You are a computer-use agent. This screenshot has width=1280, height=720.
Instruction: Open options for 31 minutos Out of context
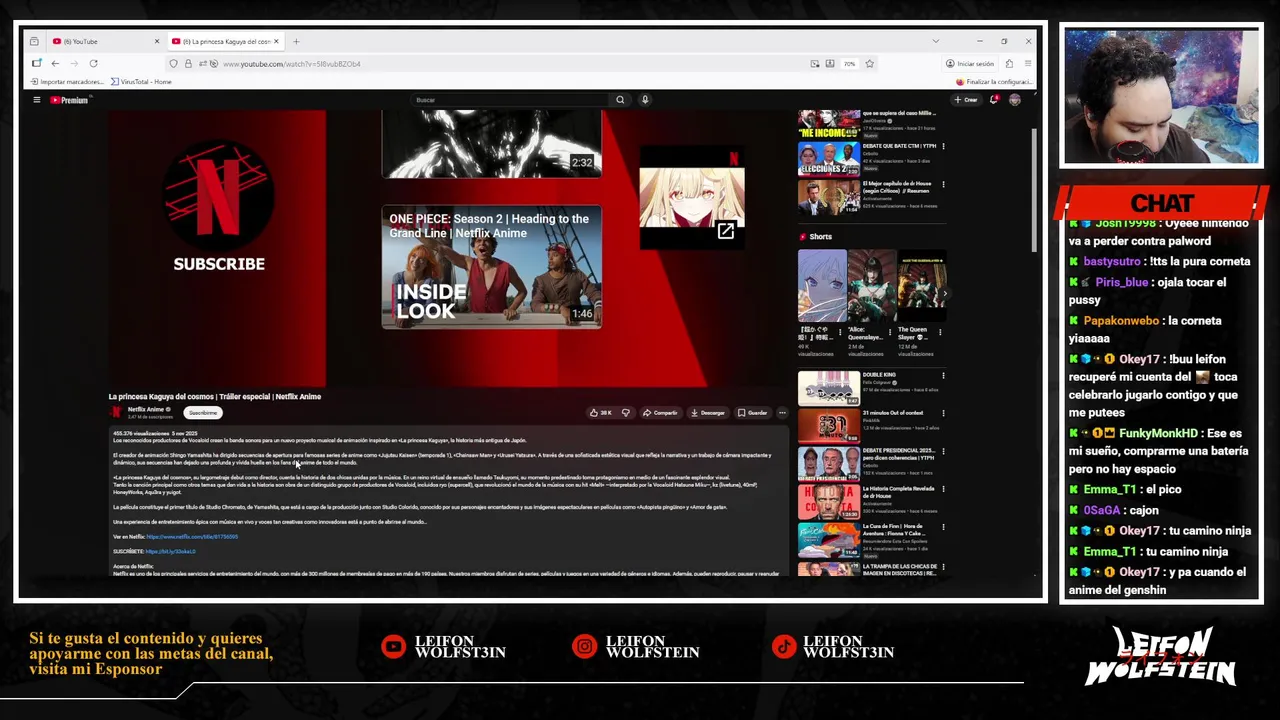[943, 413]
